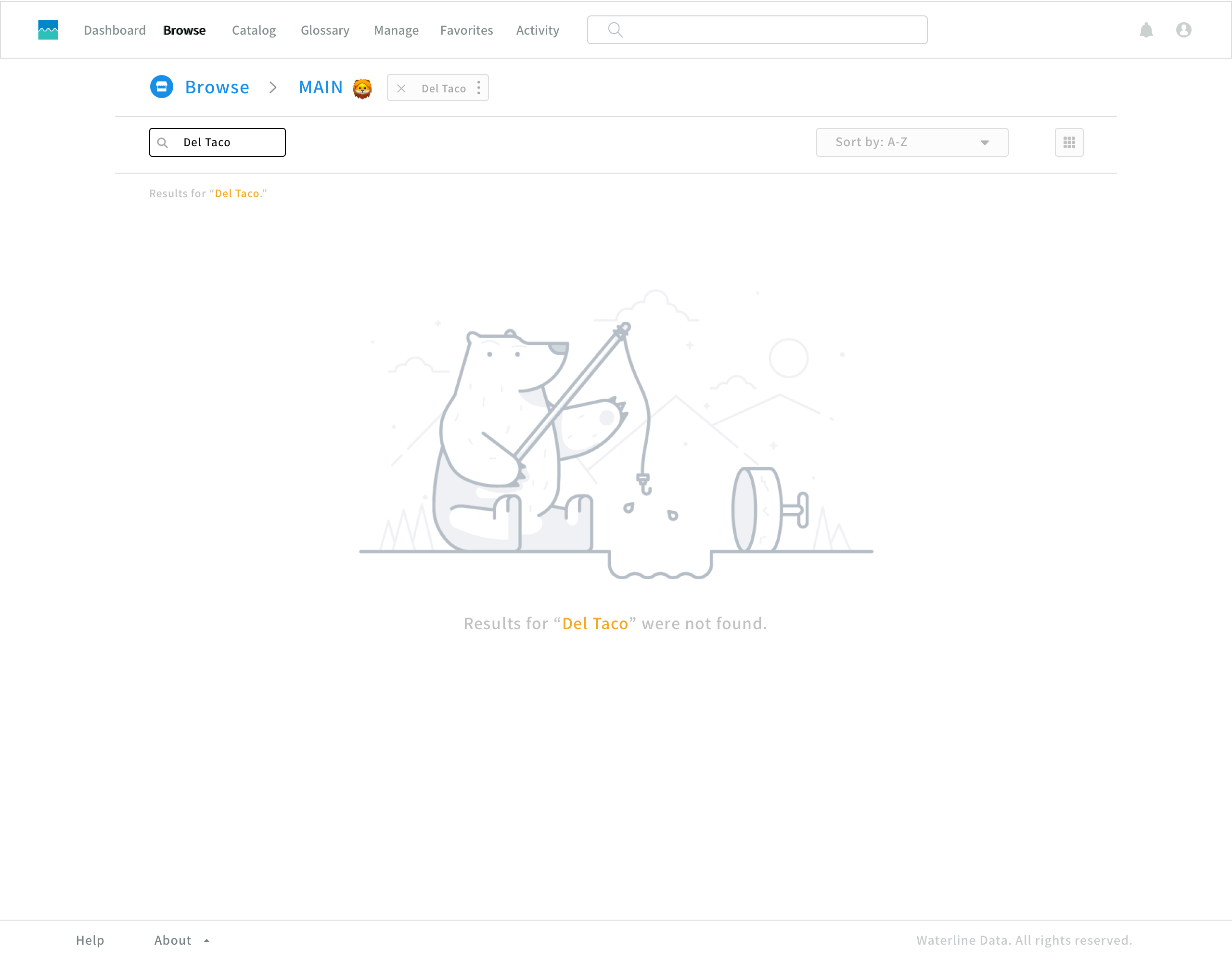The height and width of the screenshot is (962, 1232).
Task: Open the Activity tab
Action: tap(538, 30)
